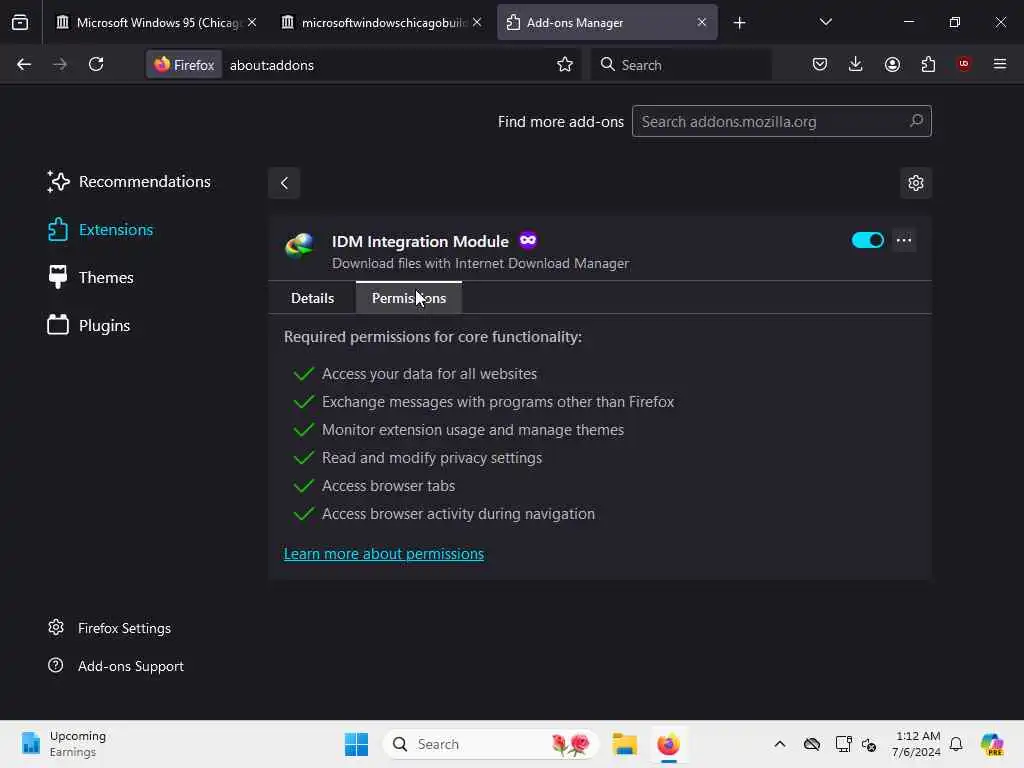Open the Windows Start menu
This screenshot has height=768, width=1024.
(357, 744)
